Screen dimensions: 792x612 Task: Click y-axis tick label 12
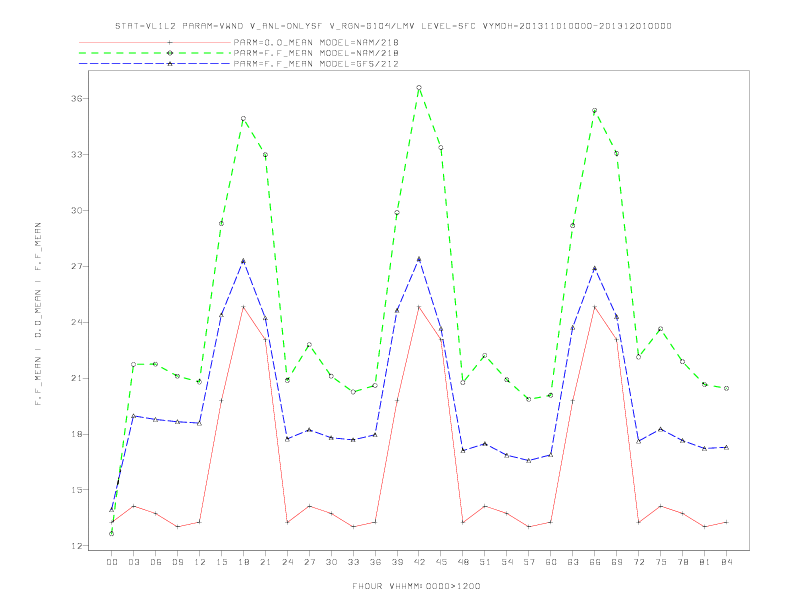(x=76, y=546)
